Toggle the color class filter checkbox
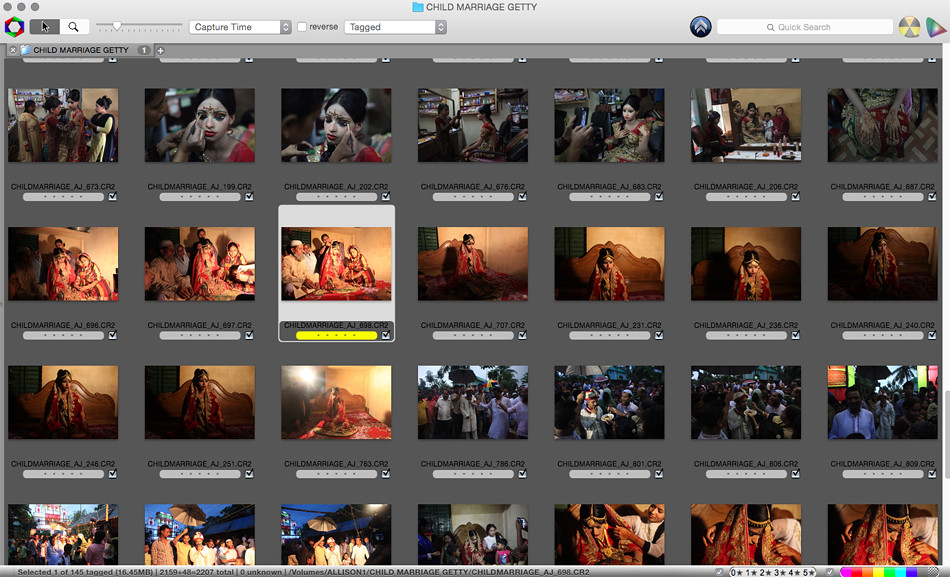This screenshot has height=577, width=950. coord(829,572)
